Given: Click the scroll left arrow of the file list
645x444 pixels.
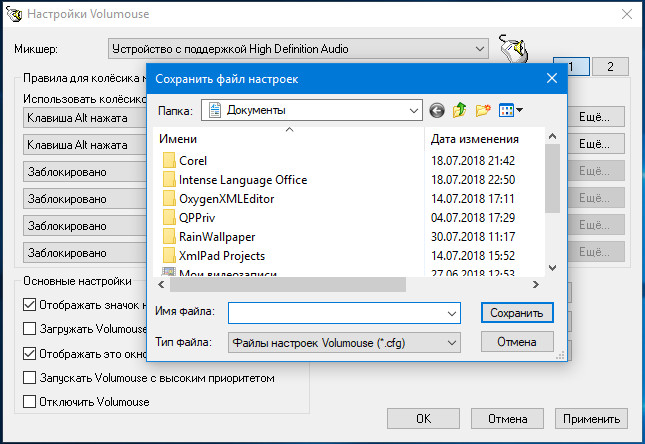Looking at the screenshot, I should point(161,284).
